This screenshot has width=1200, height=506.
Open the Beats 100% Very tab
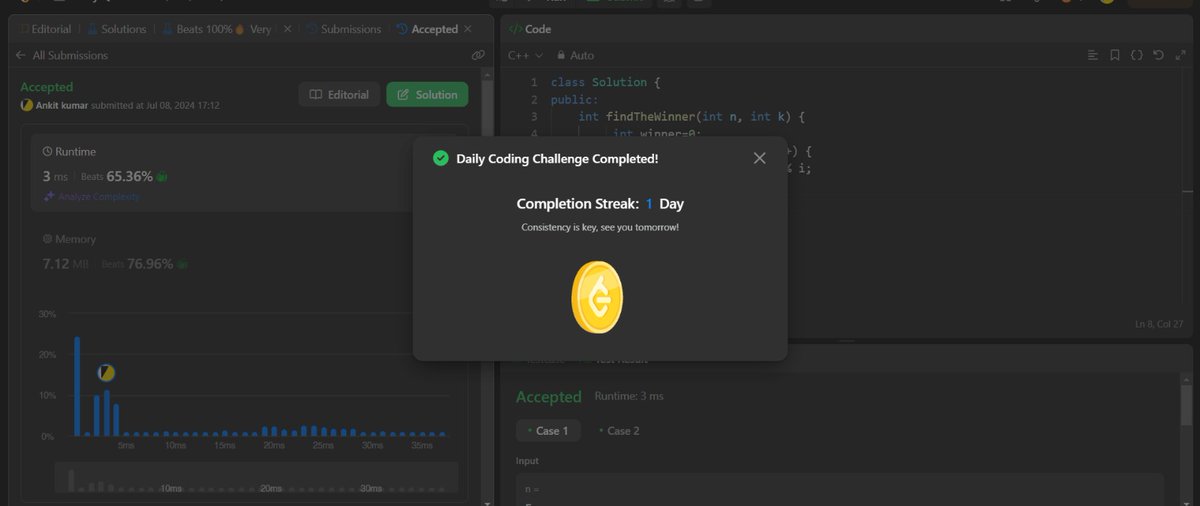tap(216, 29)
